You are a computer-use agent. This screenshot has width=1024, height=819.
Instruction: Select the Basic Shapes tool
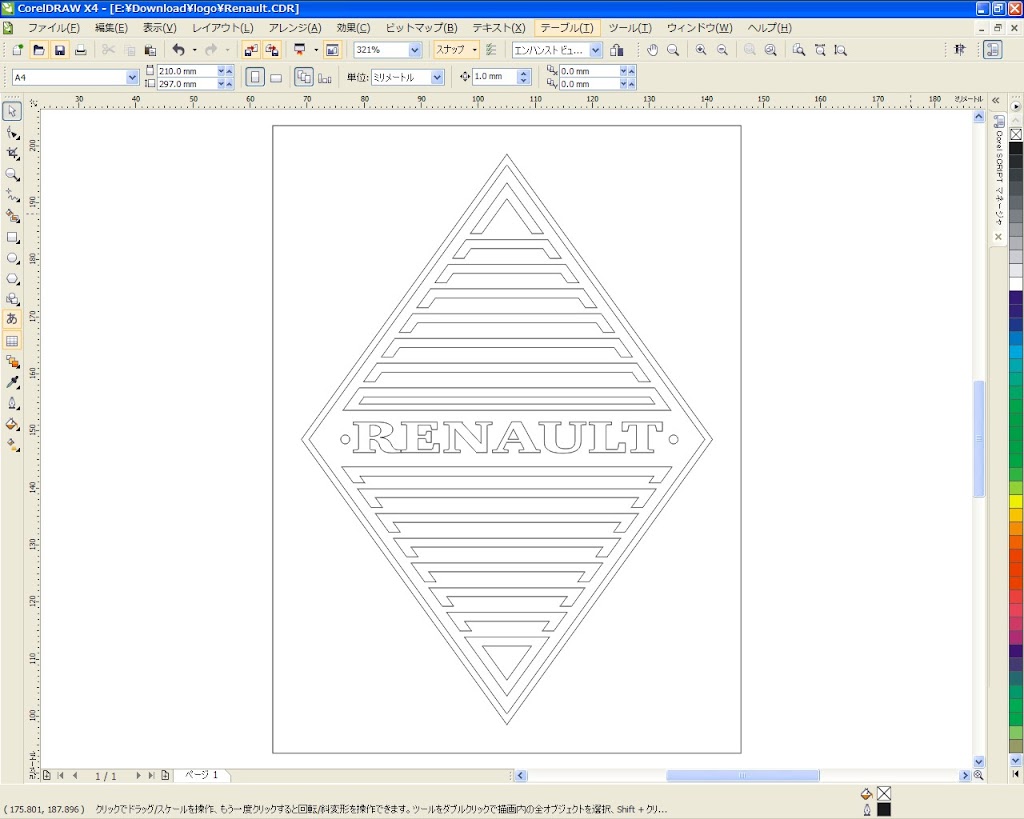(12, 299)
